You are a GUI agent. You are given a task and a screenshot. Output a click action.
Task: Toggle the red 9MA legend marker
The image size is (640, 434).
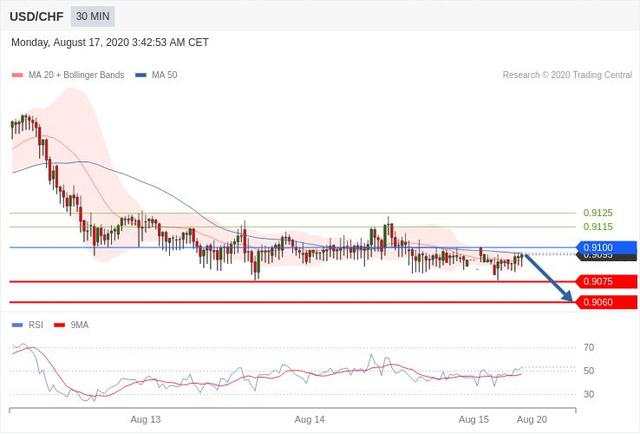click(60, 325)
